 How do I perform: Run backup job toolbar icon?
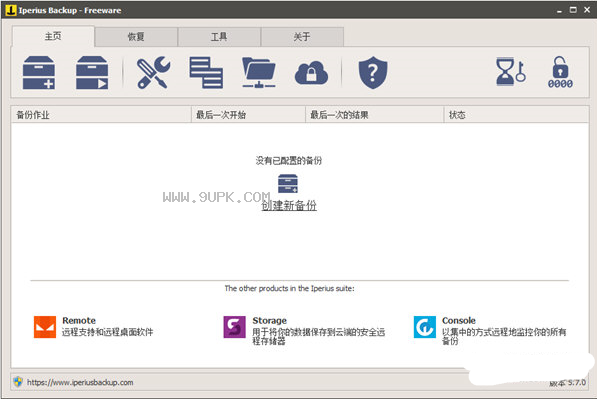[x=92, y=72]
